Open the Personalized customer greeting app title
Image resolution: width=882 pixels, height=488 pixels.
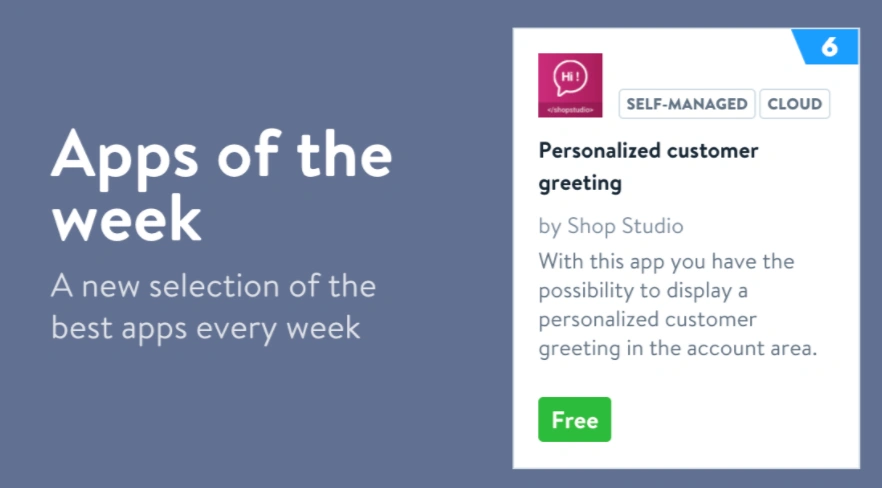pyautogui.click(x=648, y=166)
